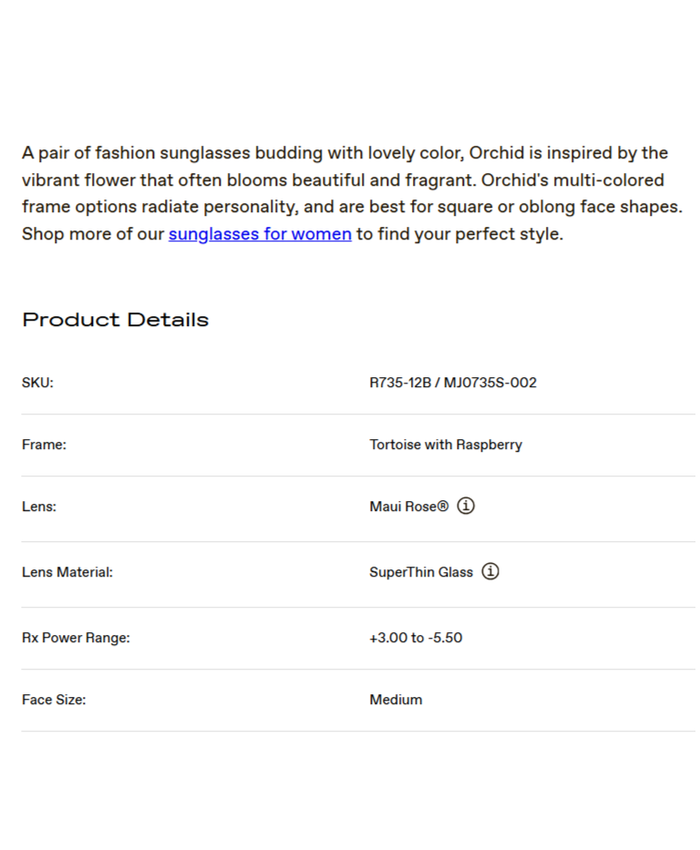Click the Lens Material: row label
Viewport: 700px width, 850px height.
click(67, 573)
